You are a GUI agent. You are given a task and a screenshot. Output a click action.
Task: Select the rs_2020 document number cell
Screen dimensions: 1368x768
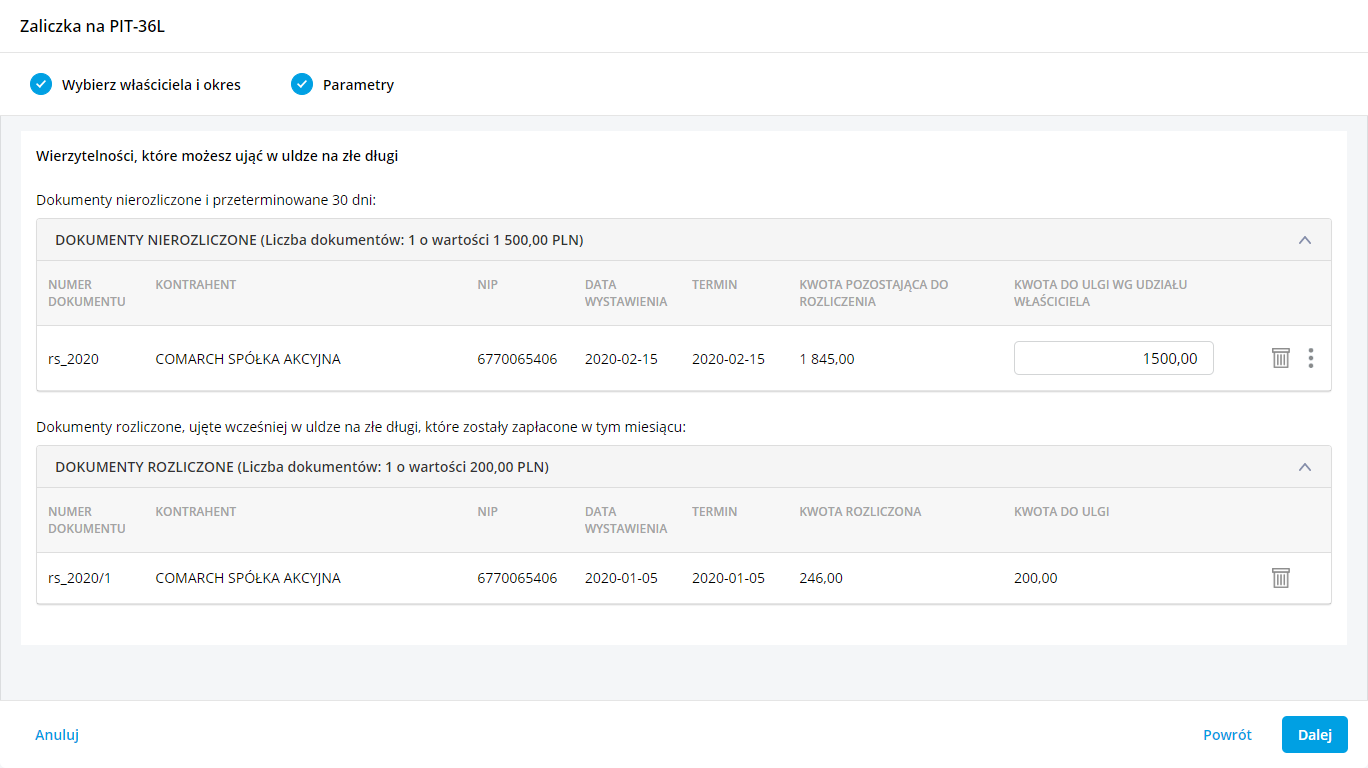point(73,359)
